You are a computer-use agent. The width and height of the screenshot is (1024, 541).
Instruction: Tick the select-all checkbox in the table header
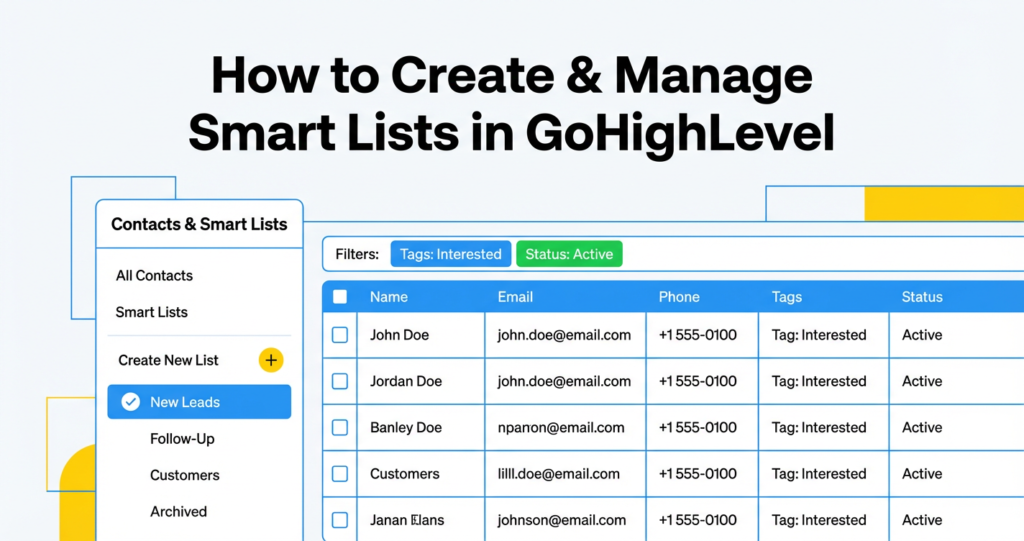pos(340,297)
